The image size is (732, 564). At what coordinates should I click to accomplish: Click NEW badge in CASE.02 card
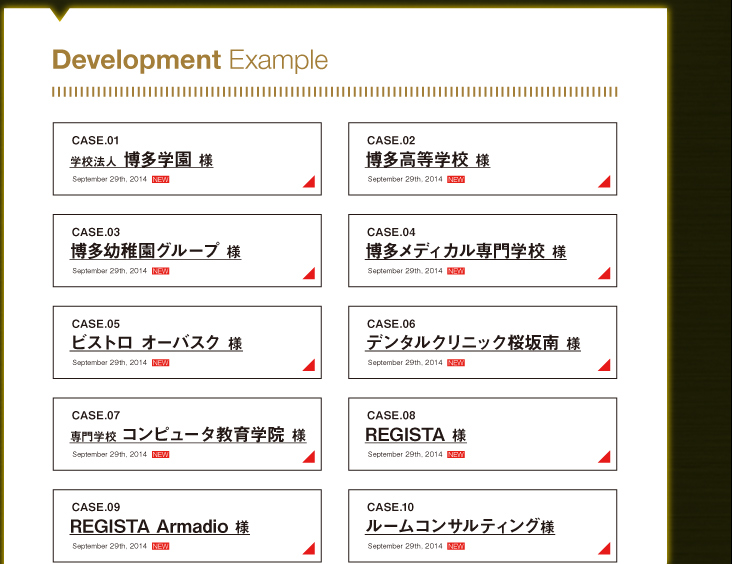pos(456,179)
